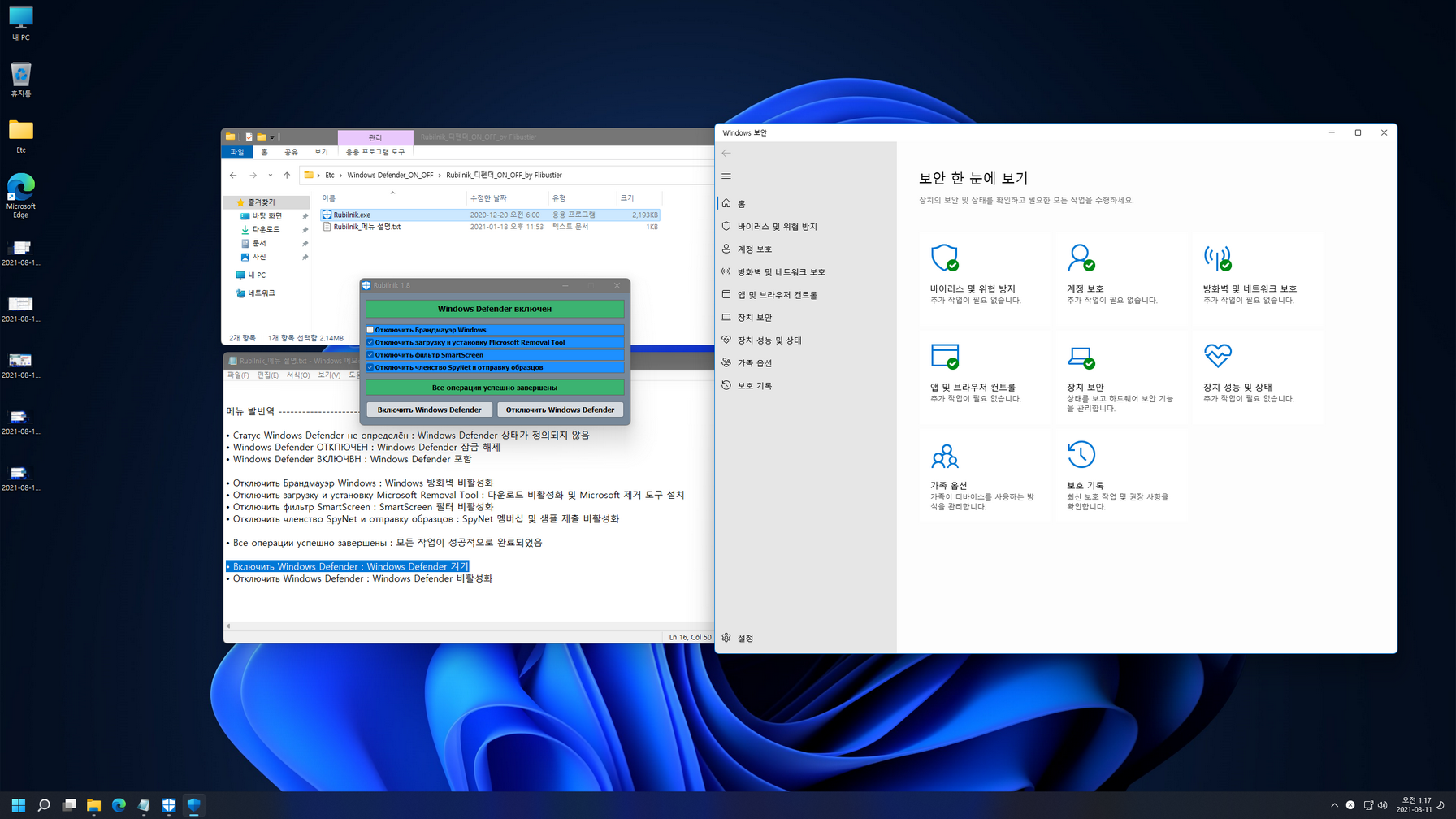This screenshot has height=819, width=1456.
Task: Open quick access toolbar customize dropdown in Explorer
Action: pos(272,137)
